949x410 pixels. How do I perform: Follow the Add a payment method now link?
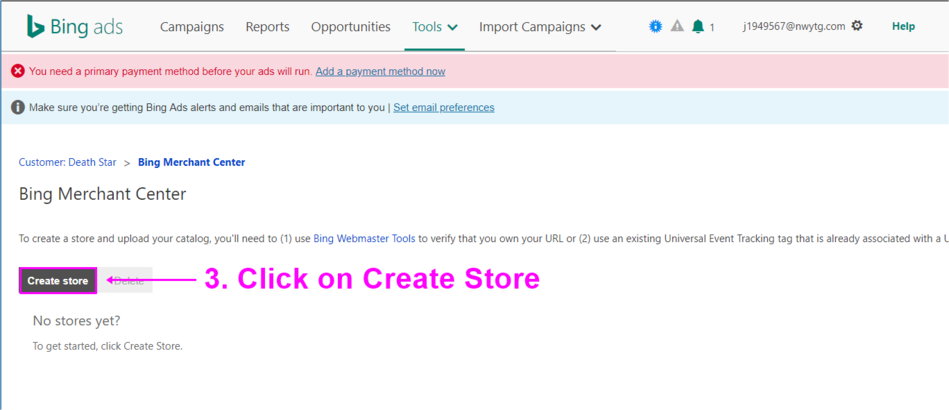380,71
